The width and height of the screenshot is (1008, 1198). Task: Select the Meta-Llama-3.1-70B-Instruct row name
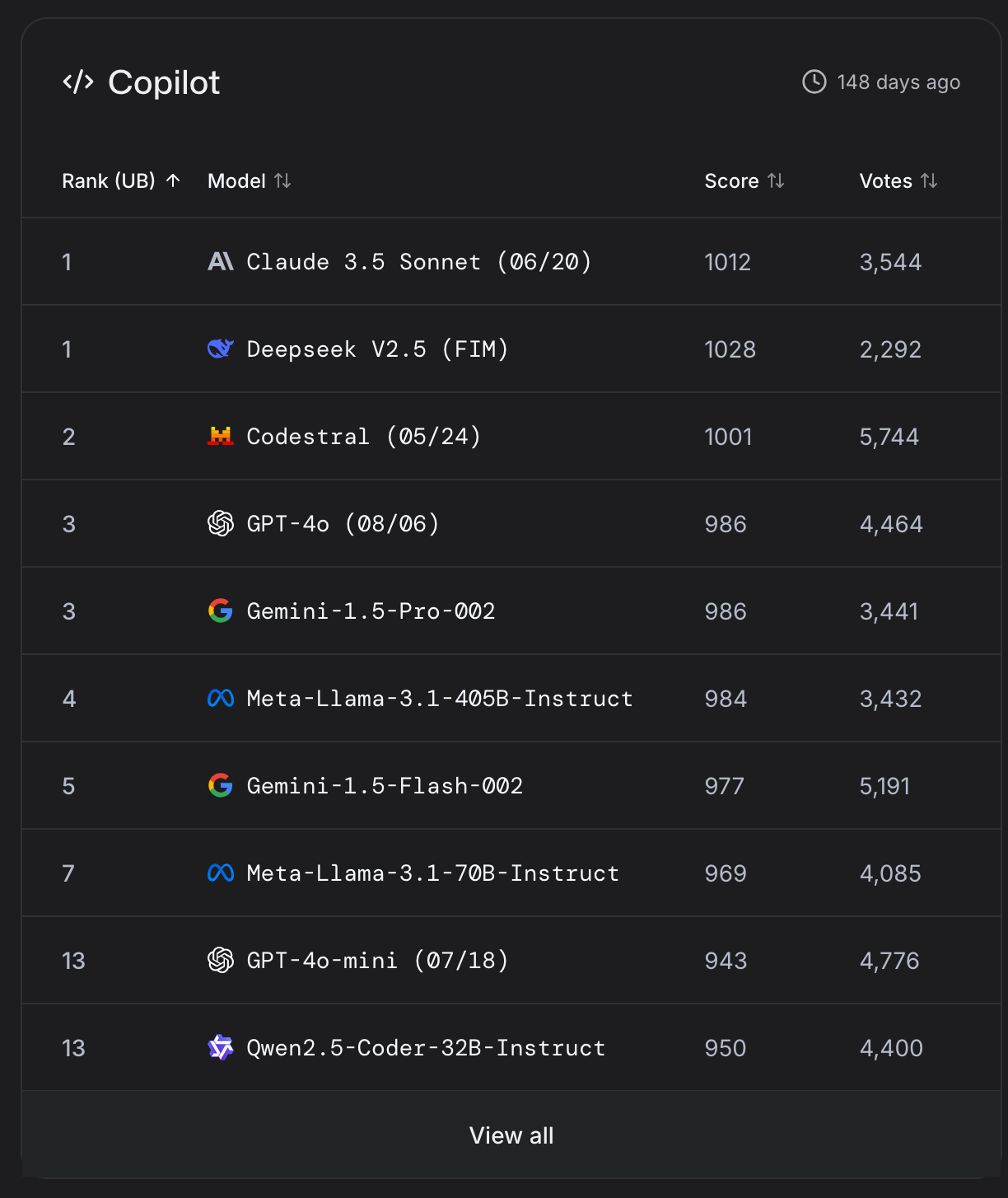[432, 873]
